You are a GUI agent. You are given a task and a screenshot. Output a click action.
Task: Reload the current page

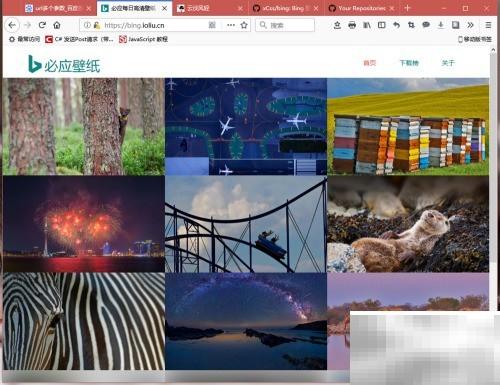42,25
